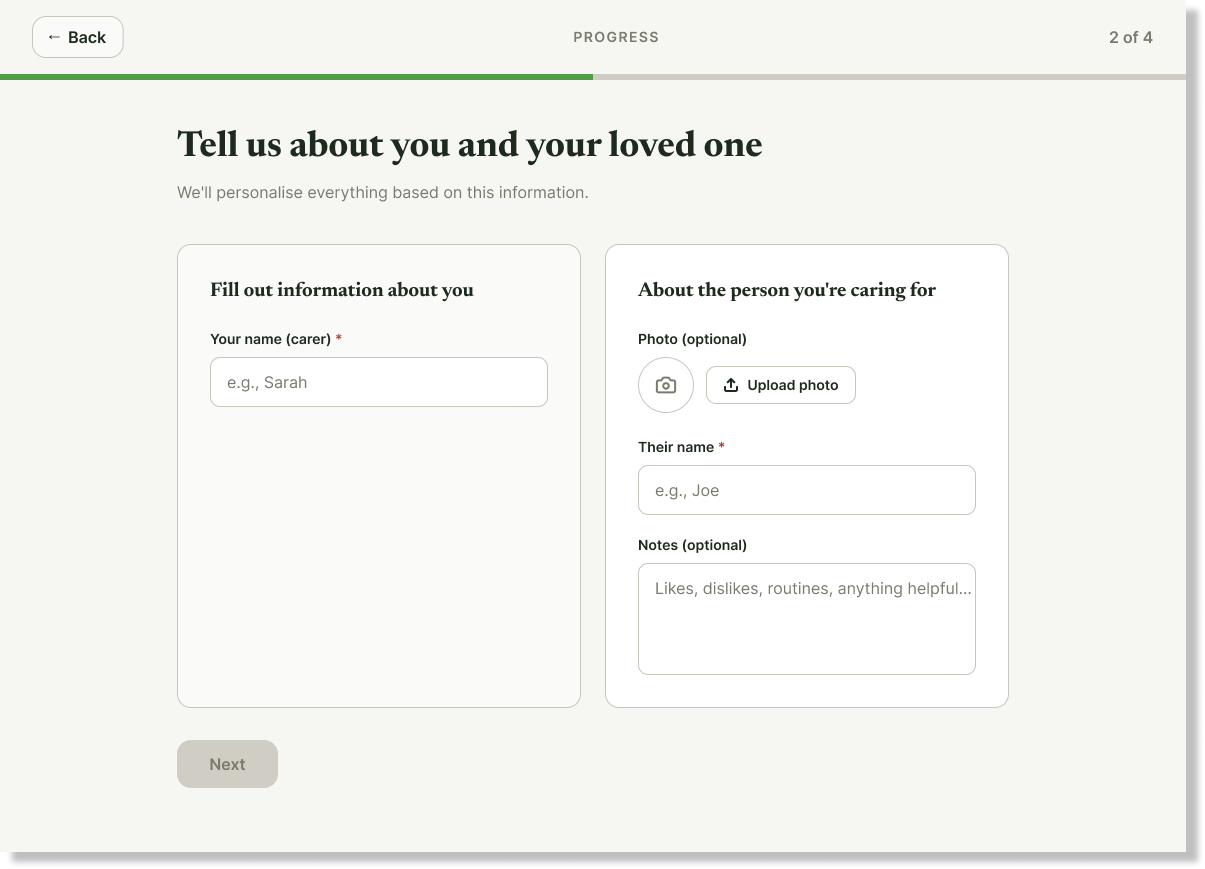The height and width of the screenshot is (869, 1205).
Task: Click the camera icon photo placeholder
Action: tap(666, 385)
